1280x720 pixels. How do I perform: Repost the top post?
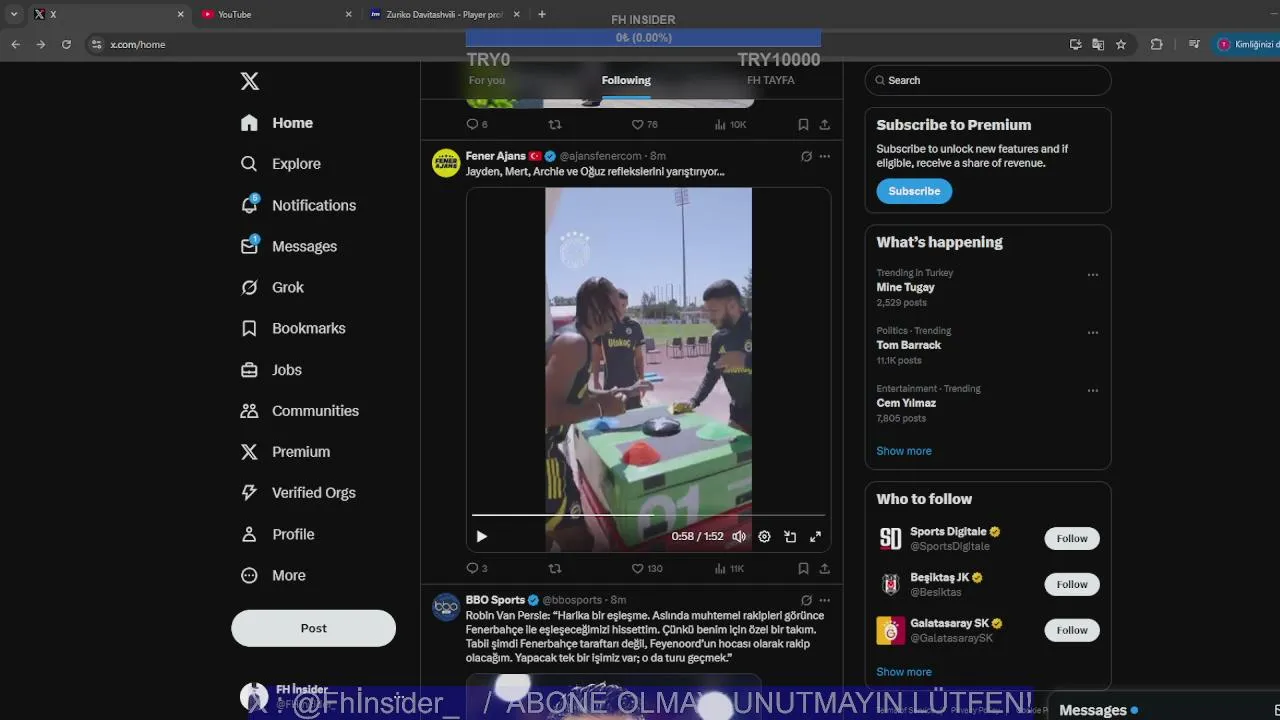(555, 124)
